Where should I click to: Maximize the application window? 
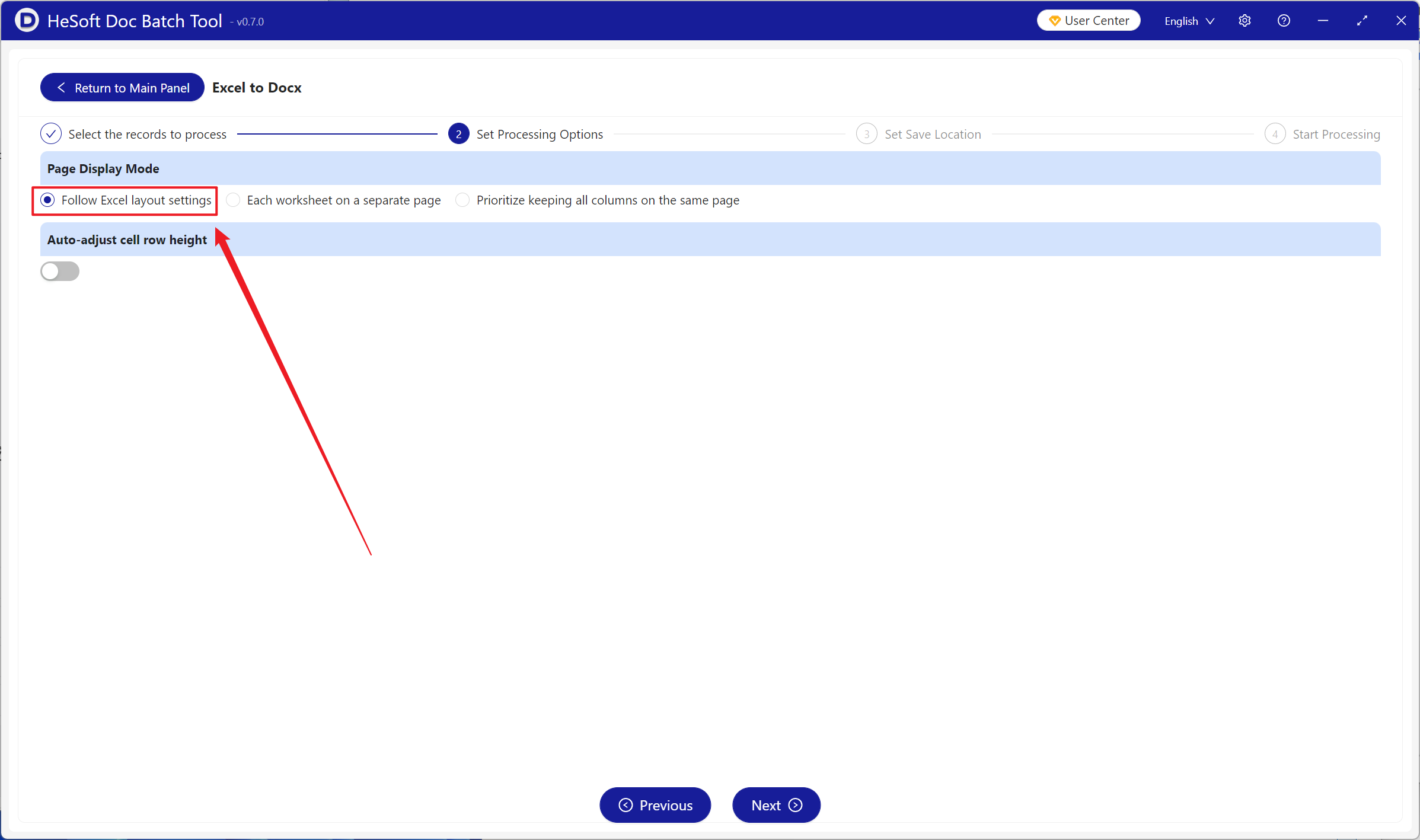(x=1362, y=21)
